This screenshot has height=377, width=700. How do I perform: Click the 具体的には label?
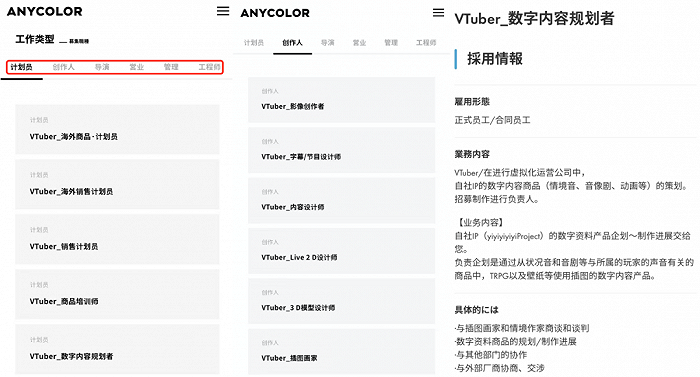click(476, 310)
